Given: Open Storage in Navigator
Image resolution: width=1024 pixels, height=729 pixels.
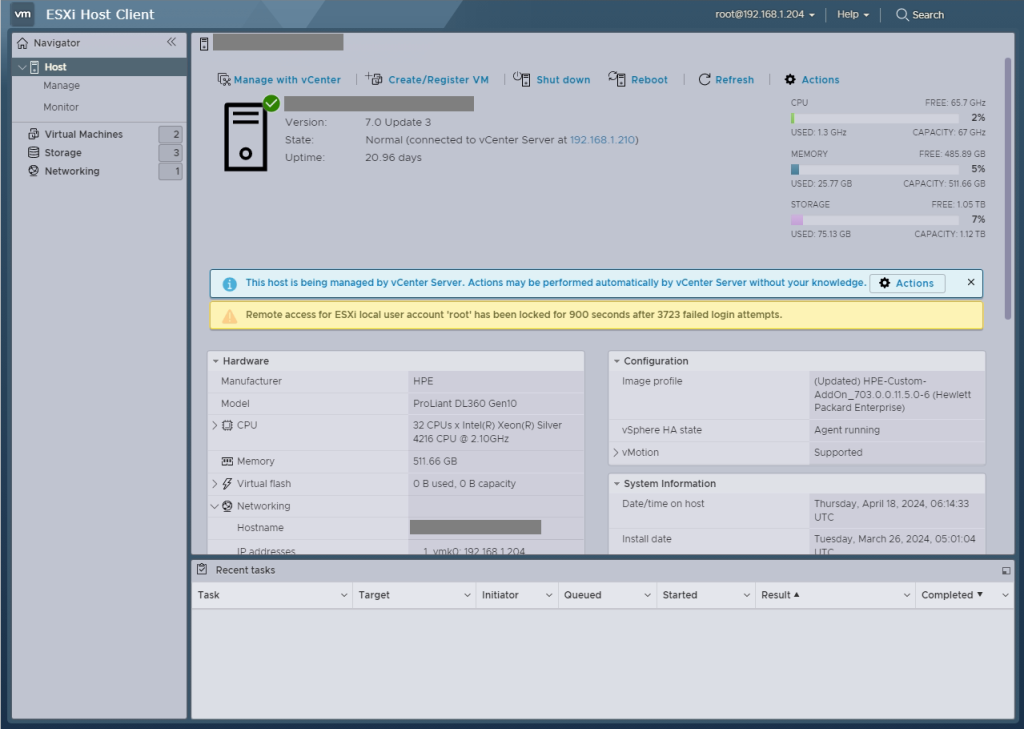Looking at the screenshot, I should coord(63,152).
